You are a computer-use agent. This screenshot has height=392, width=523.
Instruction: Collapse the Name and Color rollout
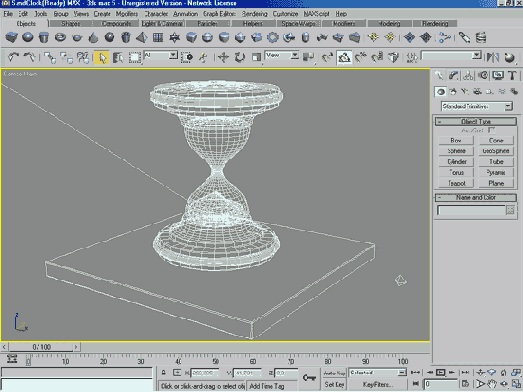click(x=476, y=198)
